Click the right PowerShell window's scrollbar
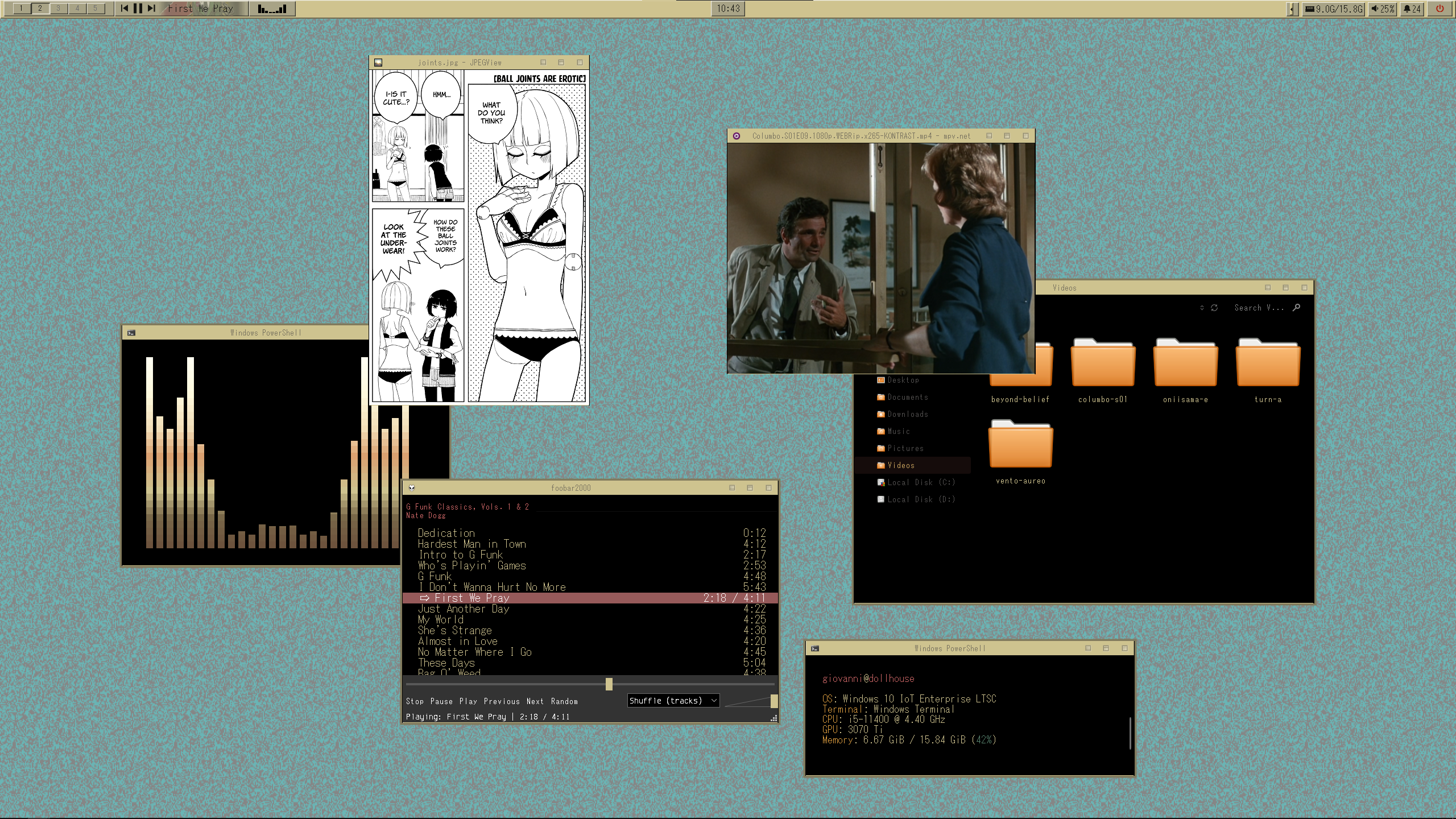The image size is (1456, 819). click(x=1130, y=733)
